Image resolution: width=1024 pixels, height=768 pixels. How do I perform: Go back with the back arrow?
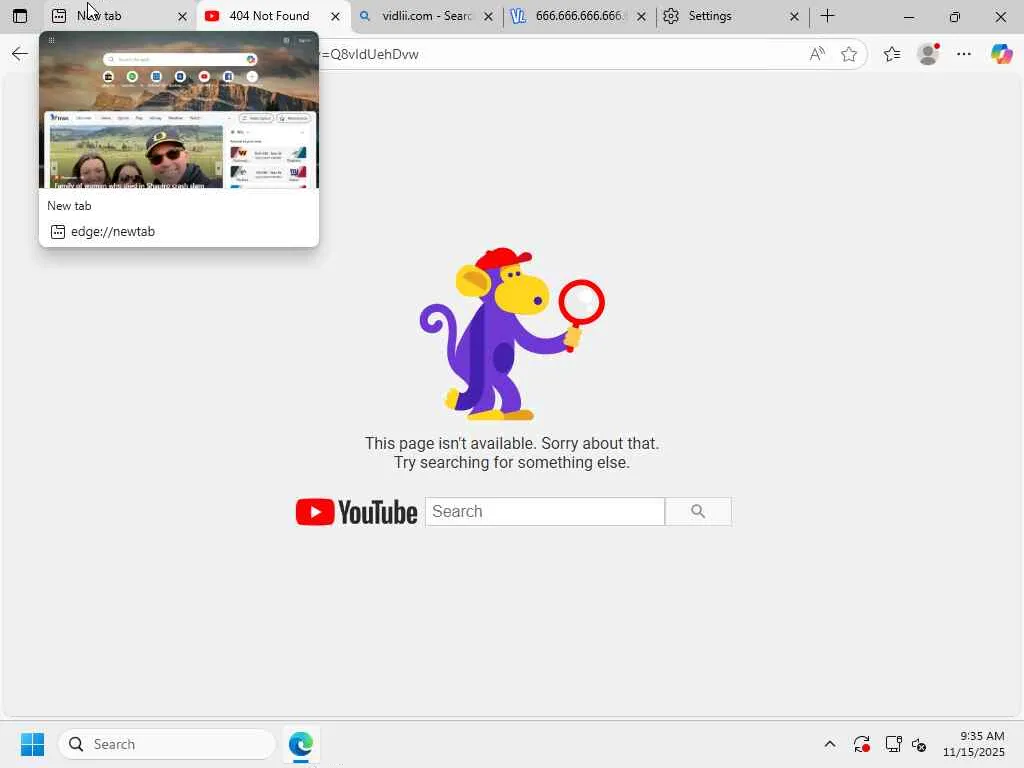(20, 54)
